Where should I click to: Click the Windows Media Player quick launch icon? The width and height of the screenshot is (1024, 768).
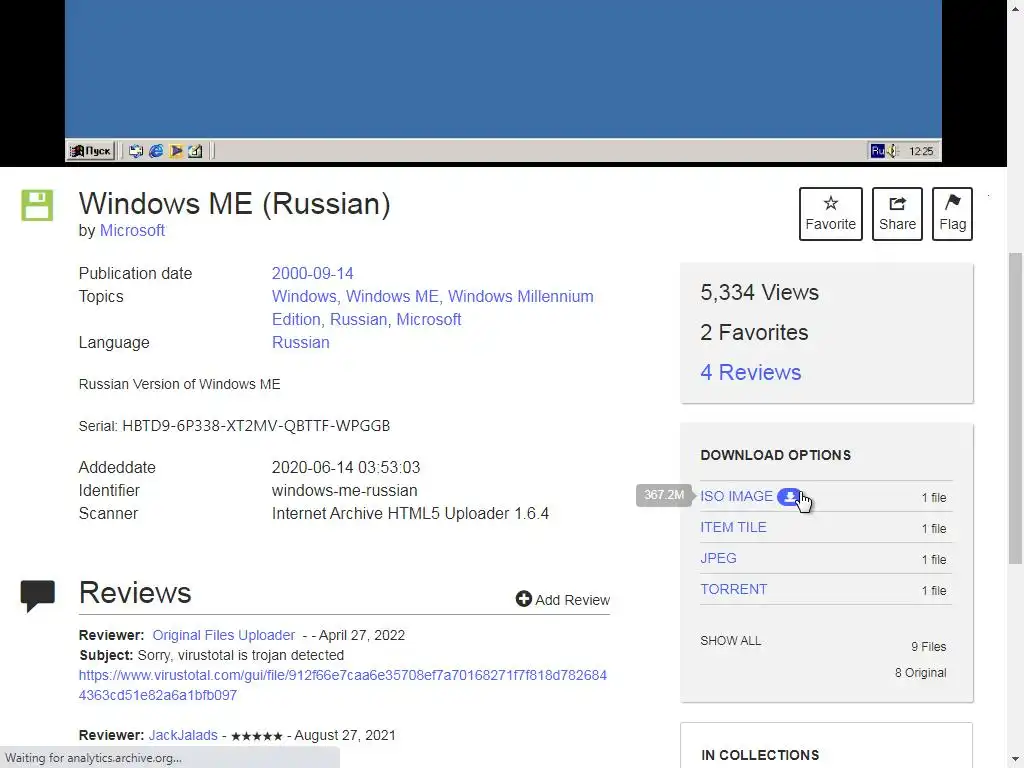pos(176,151)
